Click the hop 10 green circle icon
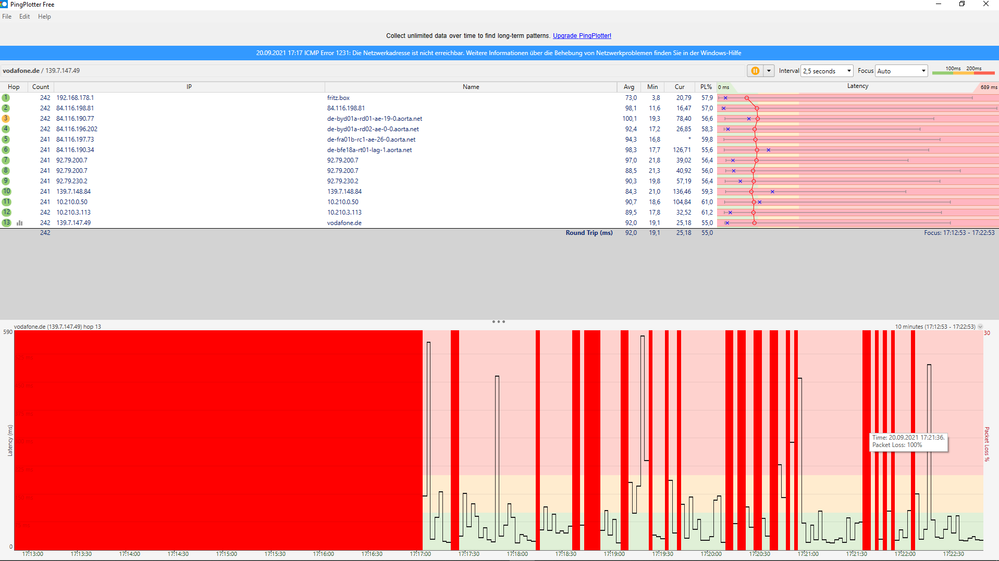This screenshot has height=561, width=999. [6, 191]
